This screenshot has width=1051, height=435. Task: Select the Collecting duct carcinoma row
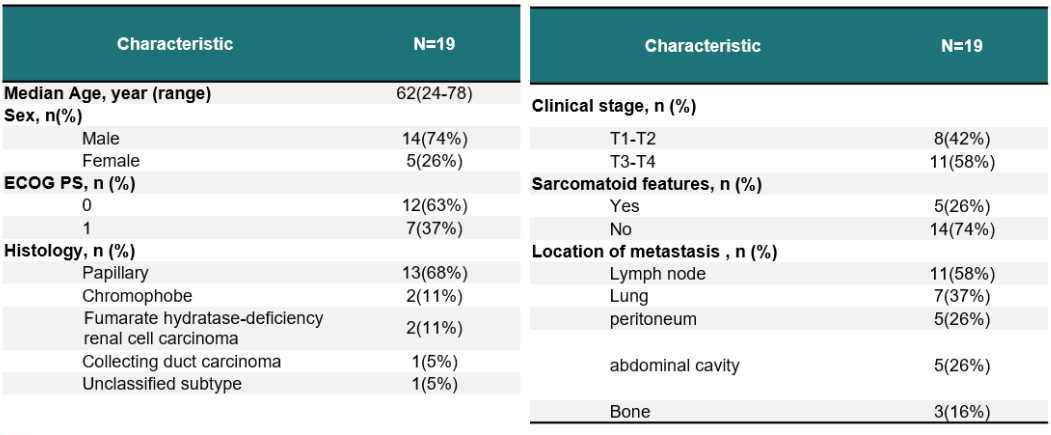[181, 361]
